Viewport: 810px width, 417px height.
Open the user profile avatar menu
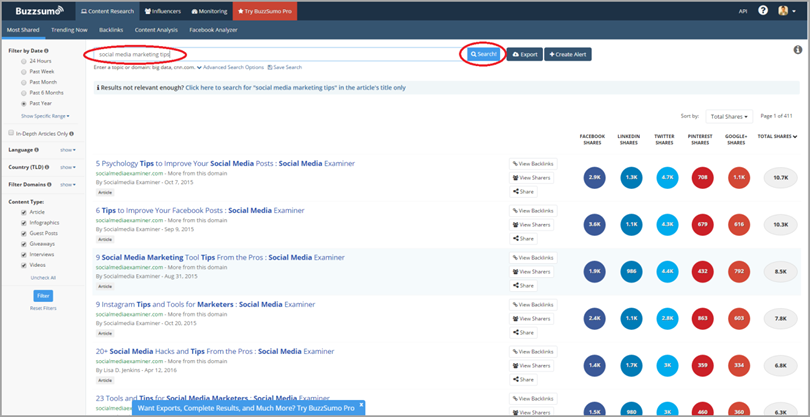pyautogui.click(x=783, y=11)
